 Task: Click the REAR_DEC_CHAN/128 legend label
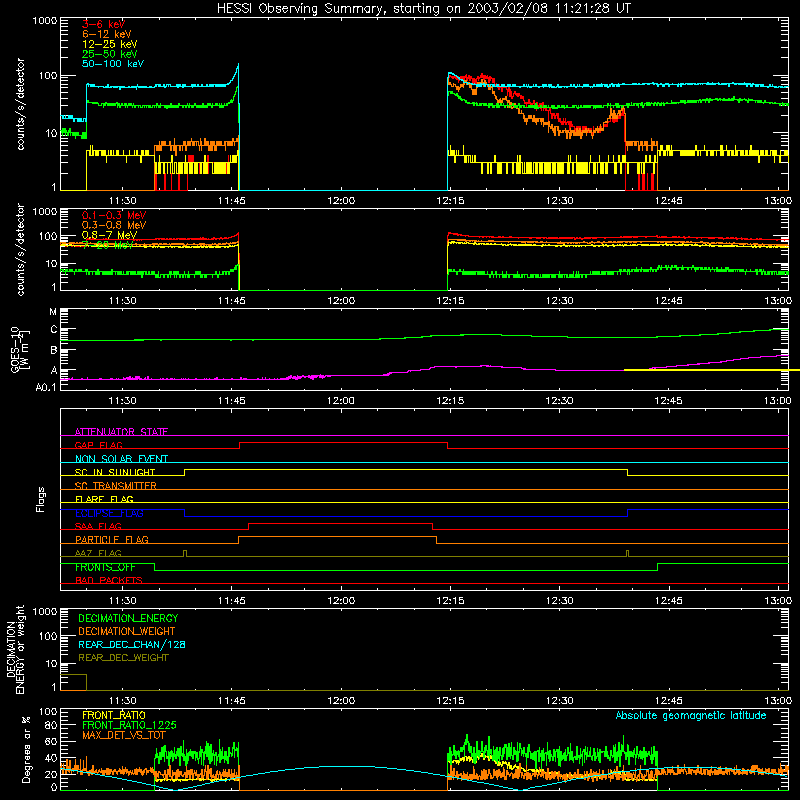[132, 644]
